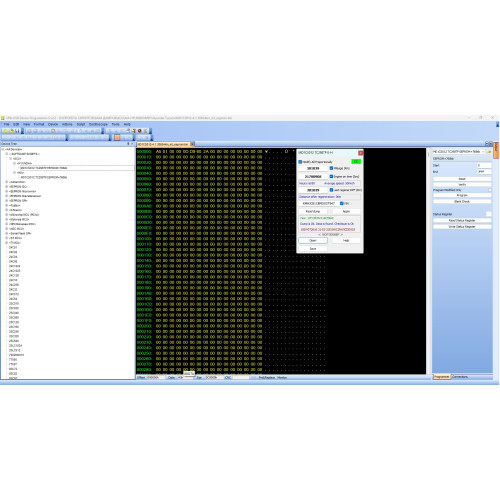Image resolution: width=500 pixels, height=500 pixels.
Task: Click the orange highlighted toolbar button
Action: (x=117, y=137)
